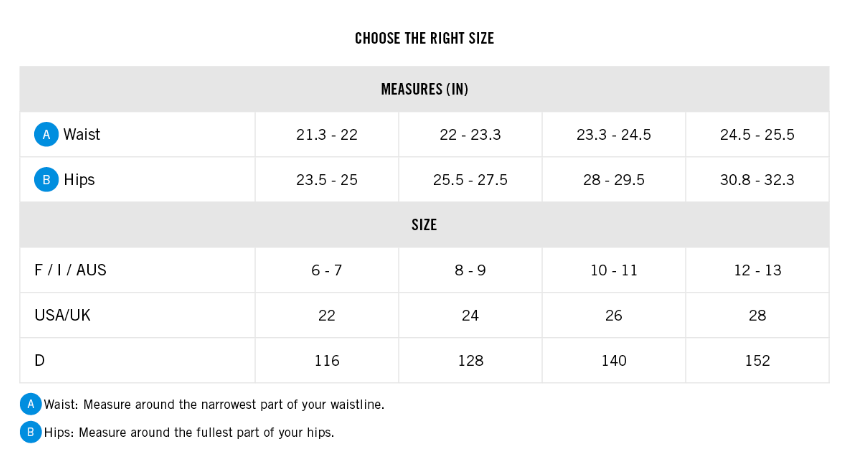Choose D size 140
This screenshot has width=857, height=462.
coord(614,360)
